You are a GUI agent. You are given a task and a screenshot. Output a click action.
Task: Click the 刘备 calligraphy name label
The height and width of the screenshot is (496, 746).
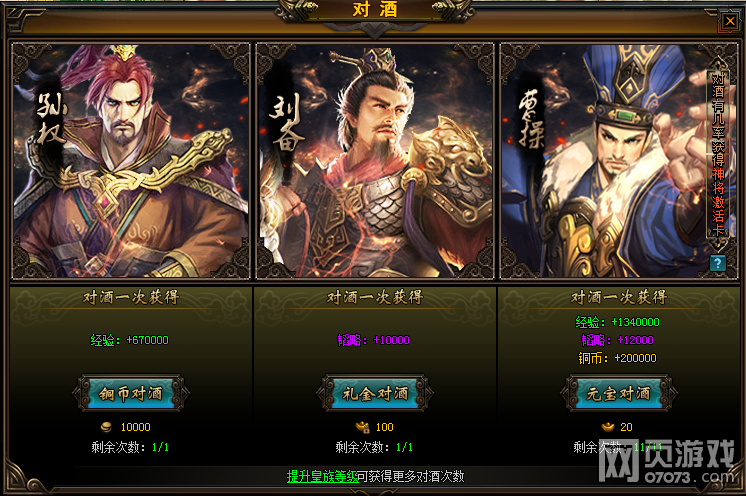tap(287, 122)
